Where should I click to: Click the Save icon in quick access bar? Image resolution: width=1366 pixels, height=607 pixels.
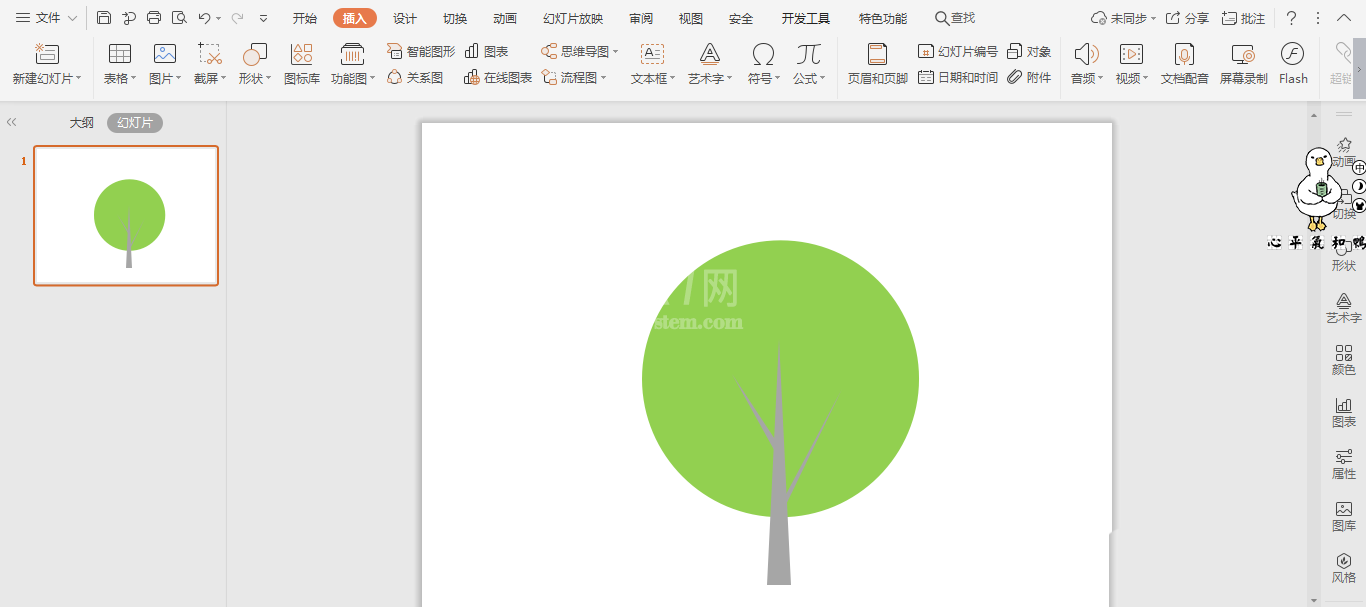click(x=104, y=18)
